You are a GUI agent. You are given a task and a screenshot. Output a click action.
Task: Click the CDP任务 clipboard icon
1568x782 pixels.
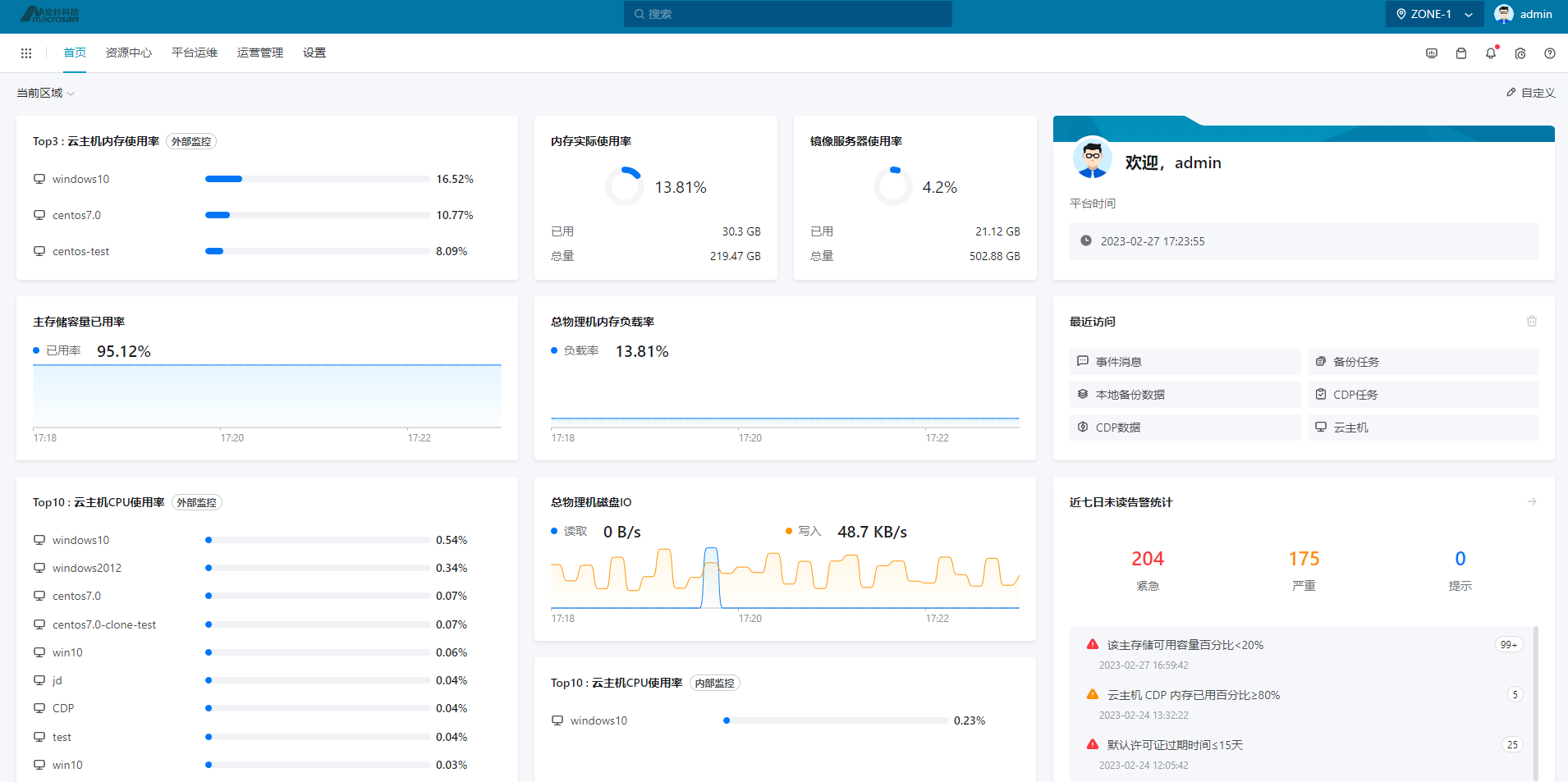(1321, 394)
